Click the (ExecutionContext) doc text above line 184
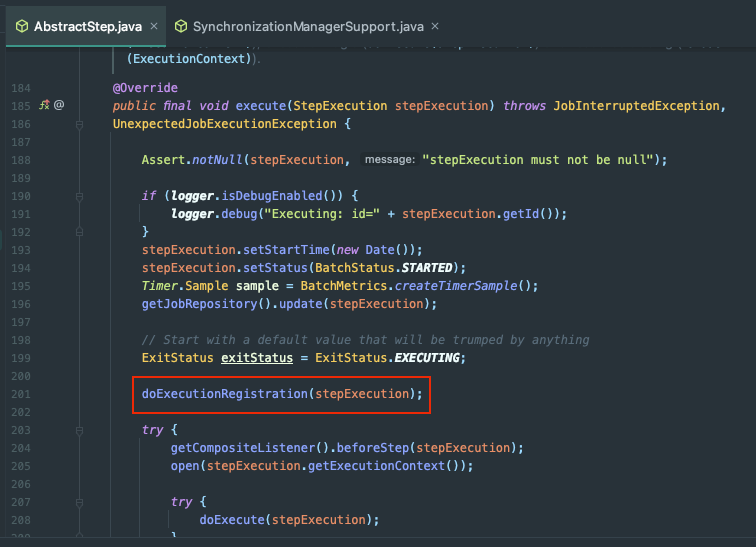The height and width of the screenshot is (547, 756). [189, 59]
